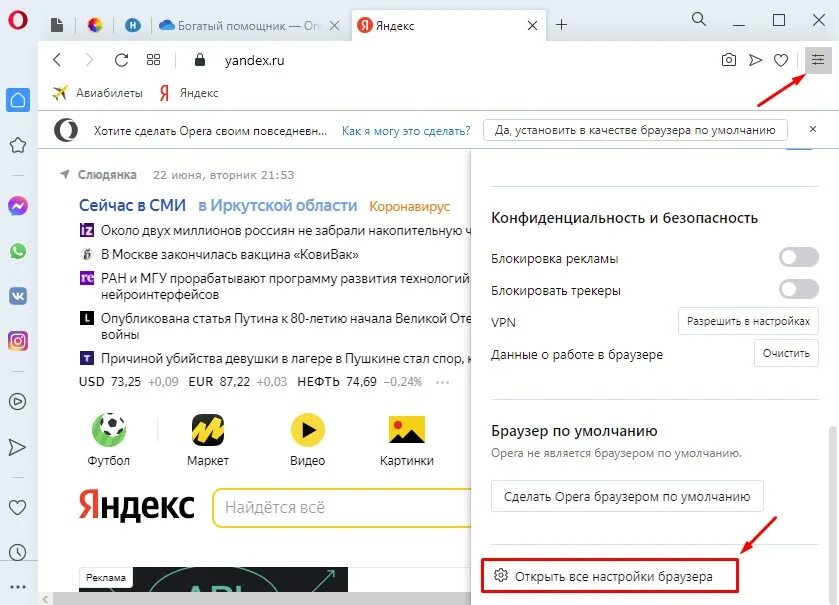Open My Flow arrow in the sidebar
The height and width of the screenshot is (605, 839).
point(18,447)
